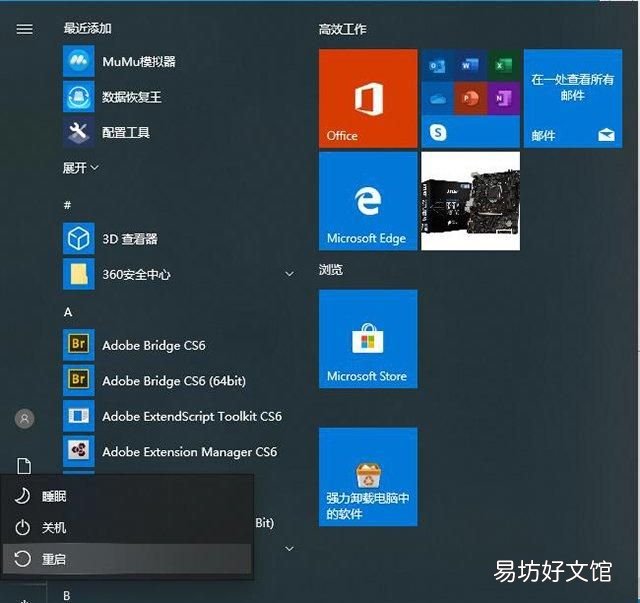Open the Microsoft Edge tile
Image resolution: width=640 pixels, height=603 pixels.
[x=368, y=201]
